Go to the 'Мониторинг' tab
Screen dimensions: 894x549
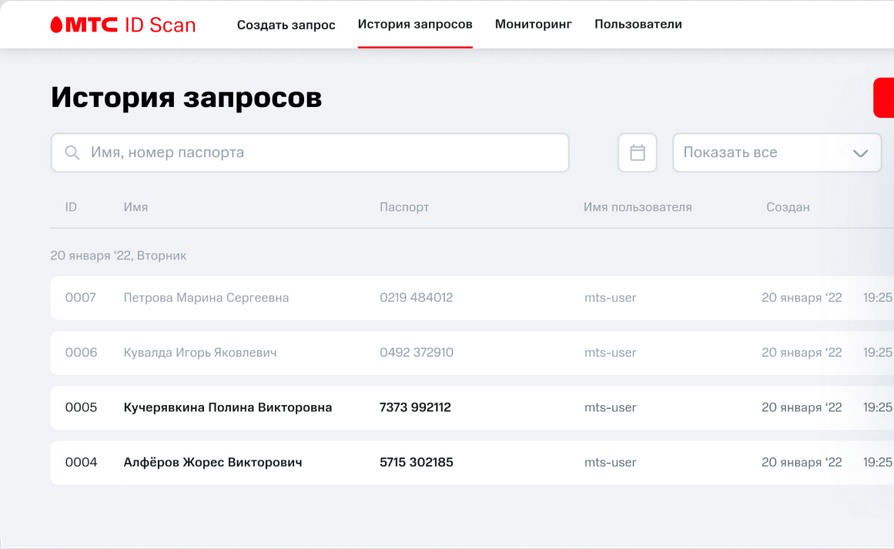[x=533, y=25]
